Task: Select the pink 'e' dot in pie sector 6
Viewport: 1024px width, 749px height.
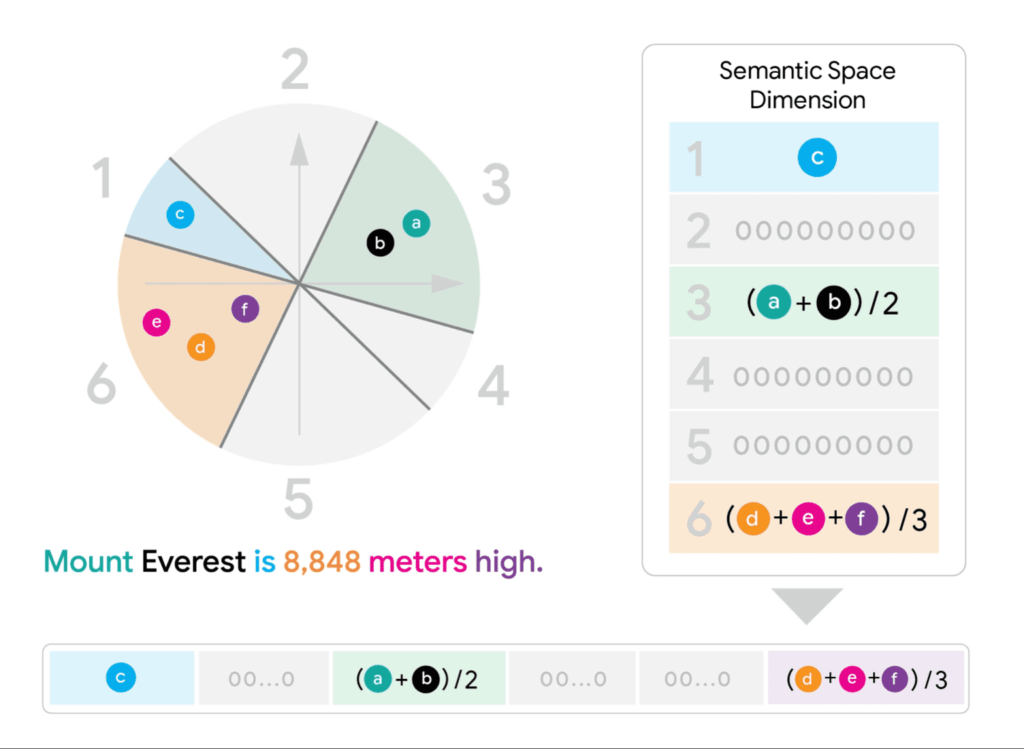Action: (x=157, y=322)
